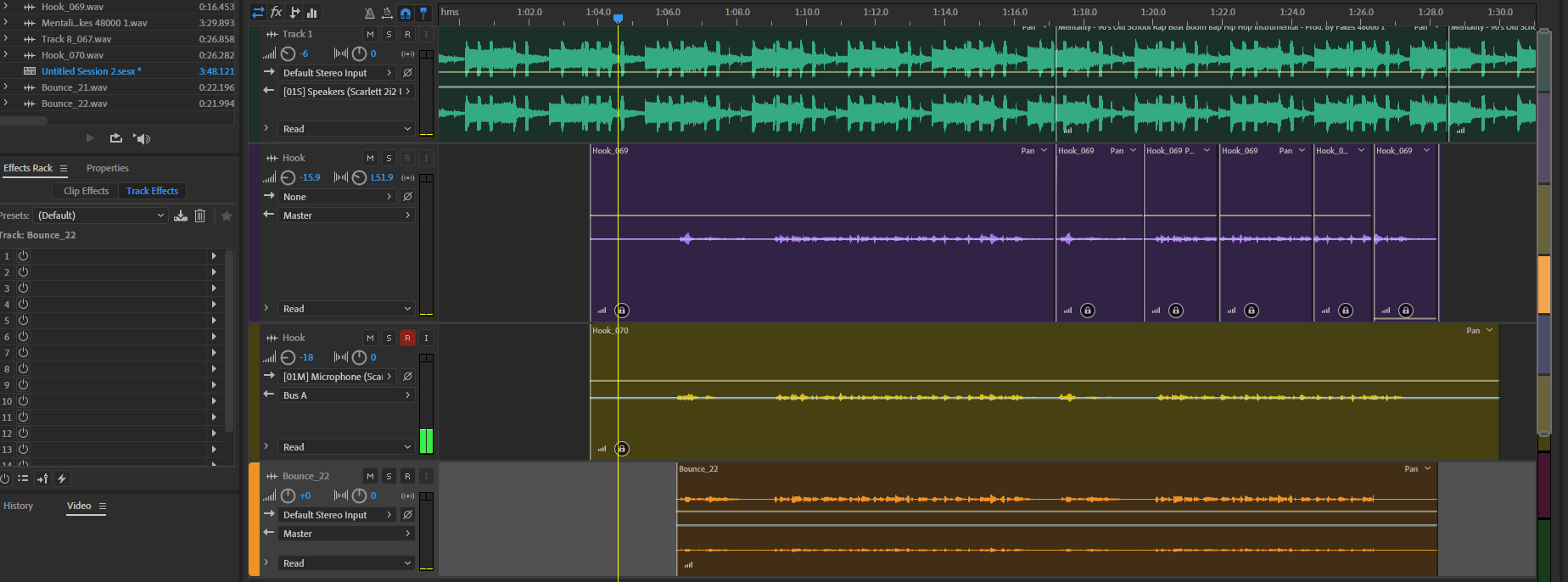The width and height of the screenshot is (1568, 582).
Task: Click the blue marker icon beside snapping magnet
Action: point(423,13)
